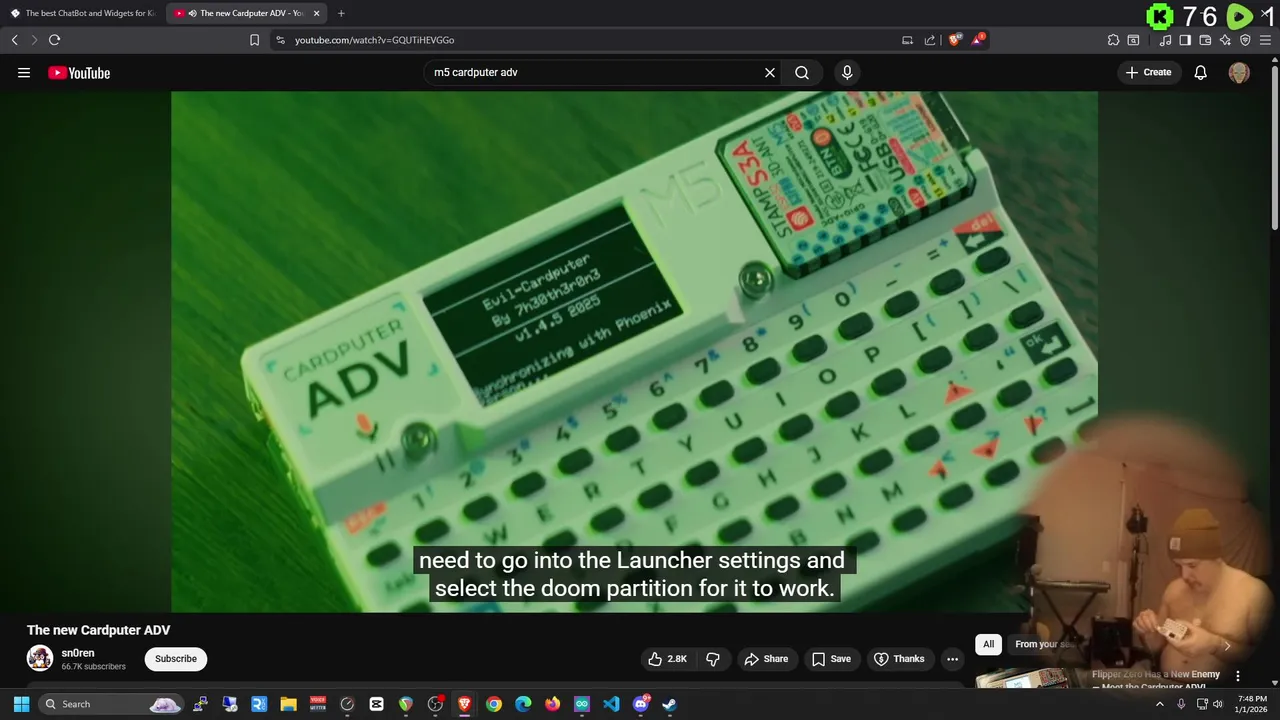Image resolution: width=1280 pixels, height=720 pixels.
Task: Open the media control music-note icon
Action: (1165, 40)
